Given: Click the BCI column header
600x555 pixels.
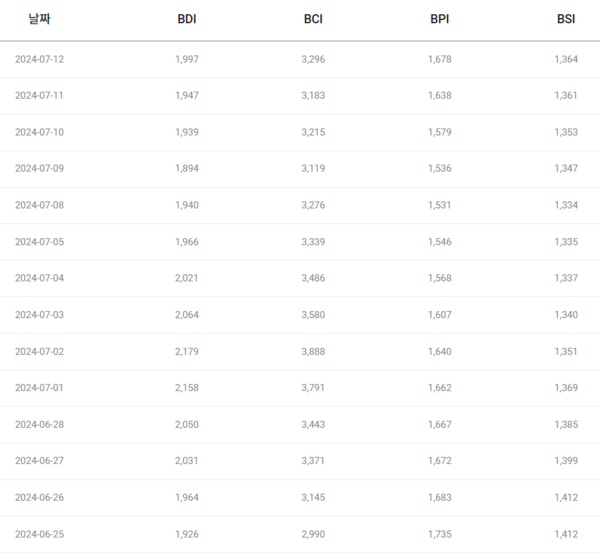Looking at the screenshot, I should point(313,19).
